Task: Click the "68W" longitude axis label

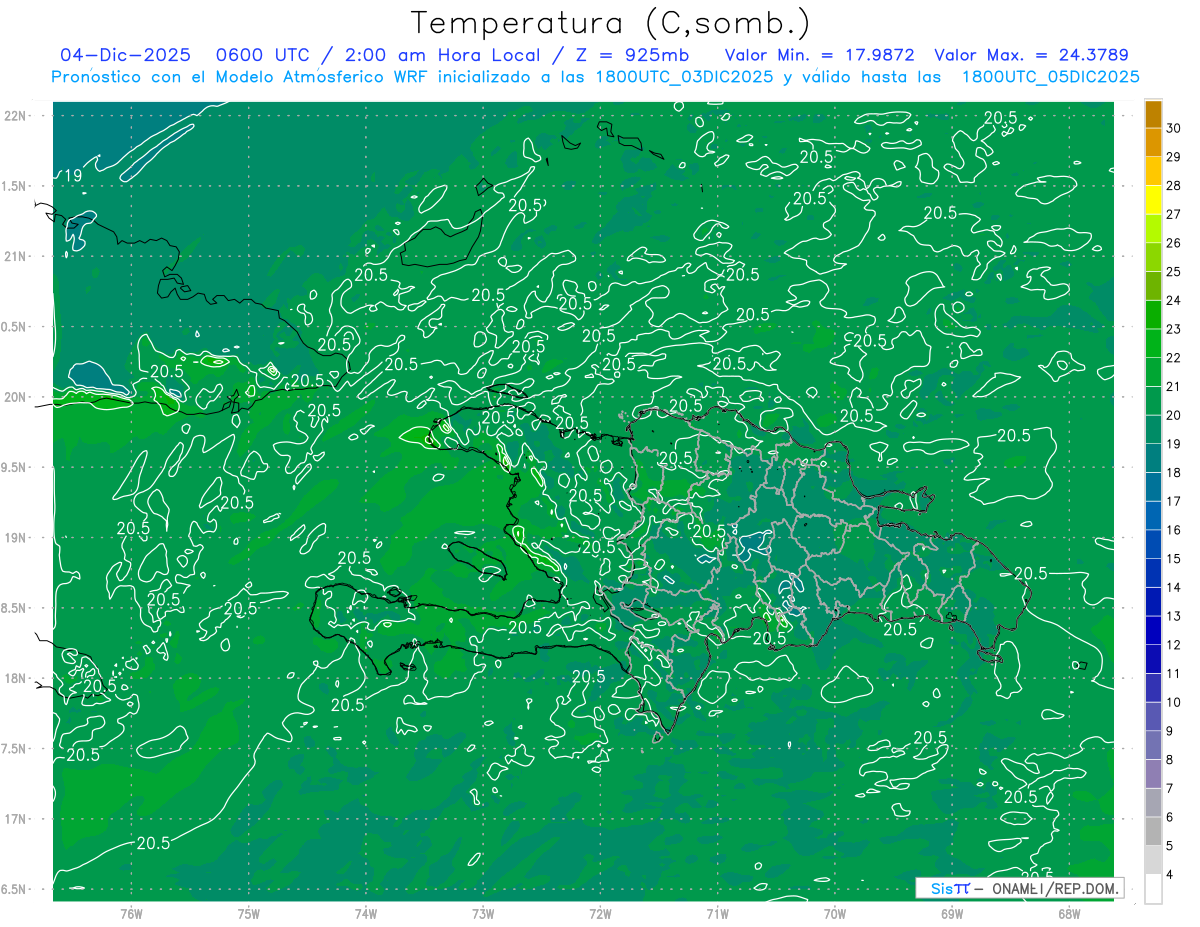Action: click(x=1068, y=913)
